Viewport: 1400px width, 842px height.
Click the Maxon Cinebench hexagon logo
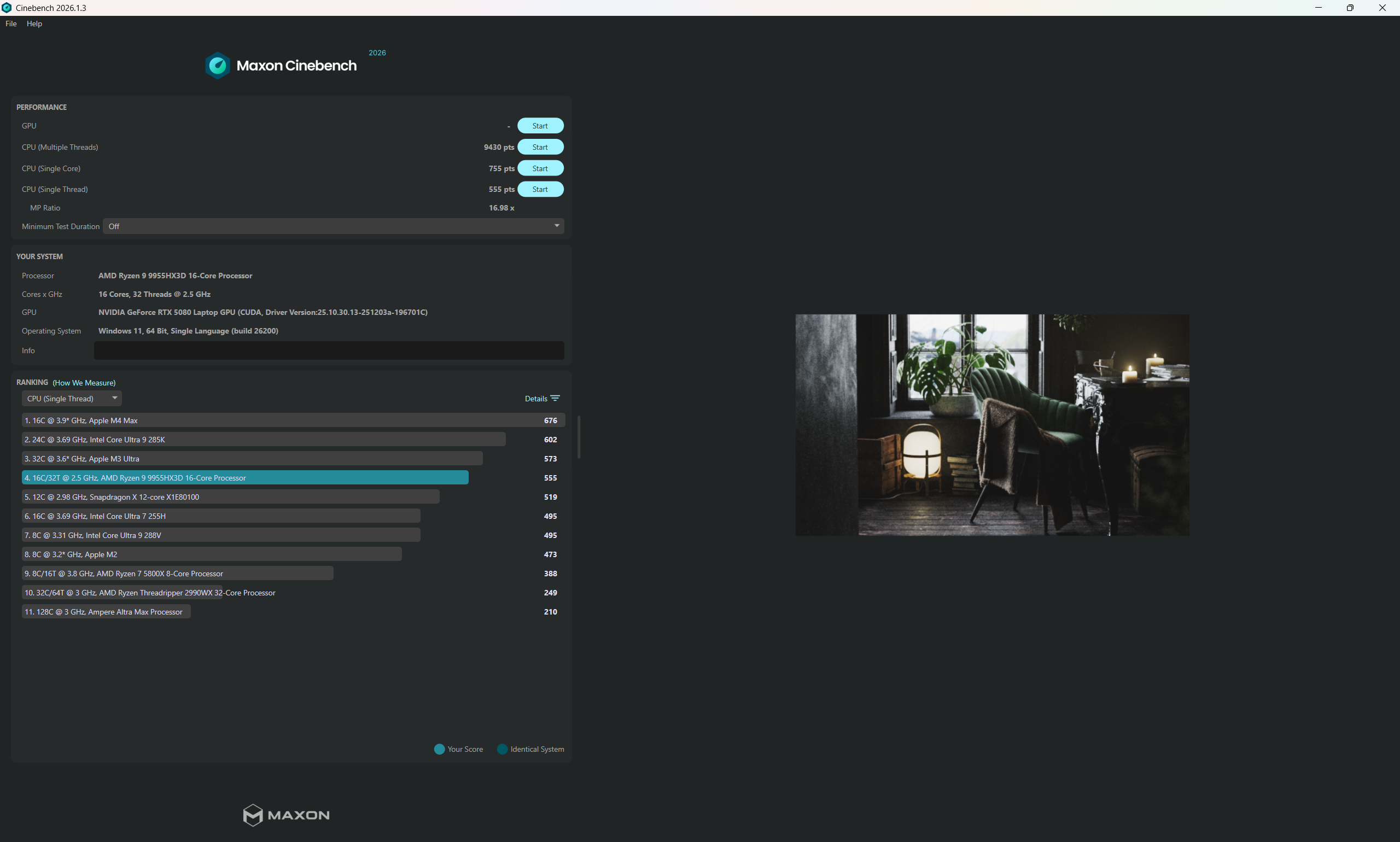[x=217, y=66]
